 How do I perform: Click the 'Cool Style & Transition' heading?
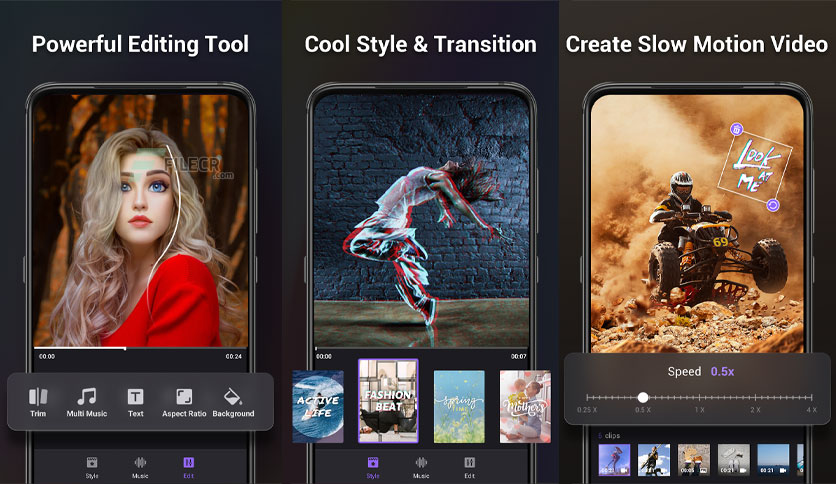(x=421, y=44)
